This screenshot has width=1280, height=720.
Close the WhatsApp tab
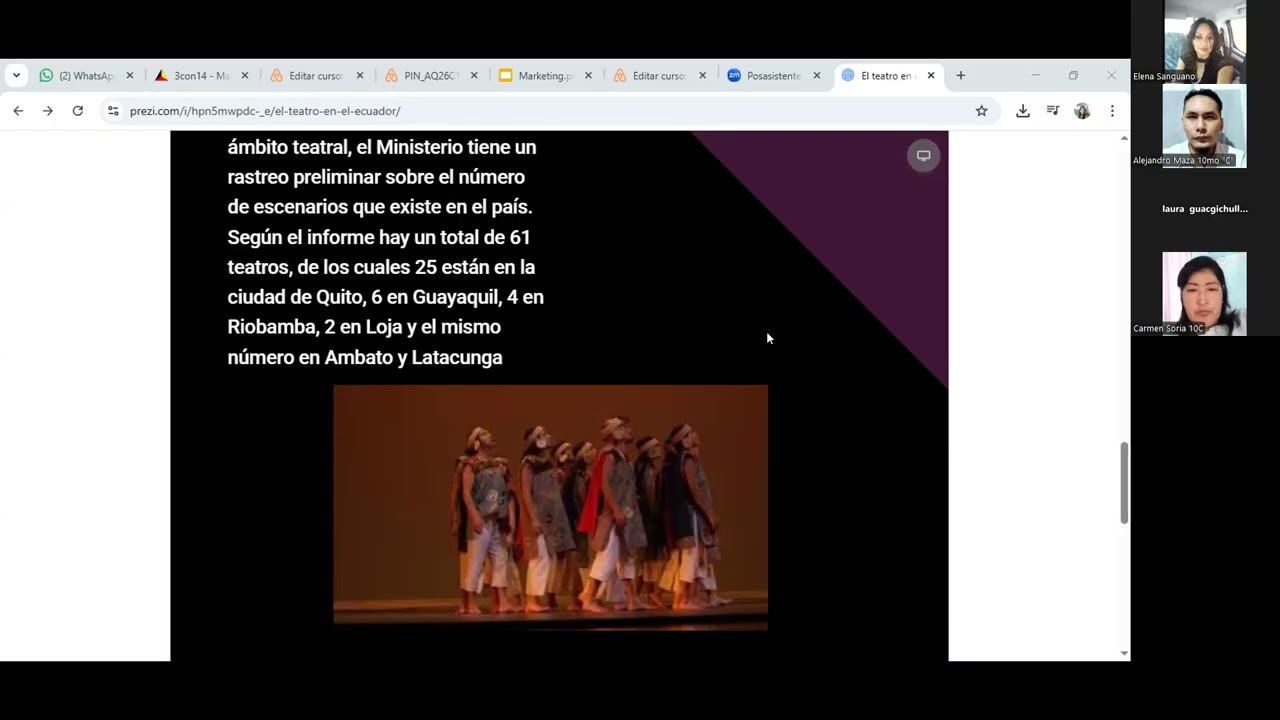[130, 76]
